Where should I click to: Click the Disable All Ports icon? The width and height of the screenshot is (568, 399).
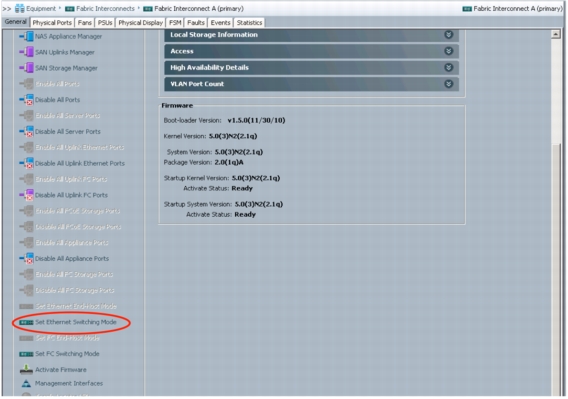[x=26, y=100]
